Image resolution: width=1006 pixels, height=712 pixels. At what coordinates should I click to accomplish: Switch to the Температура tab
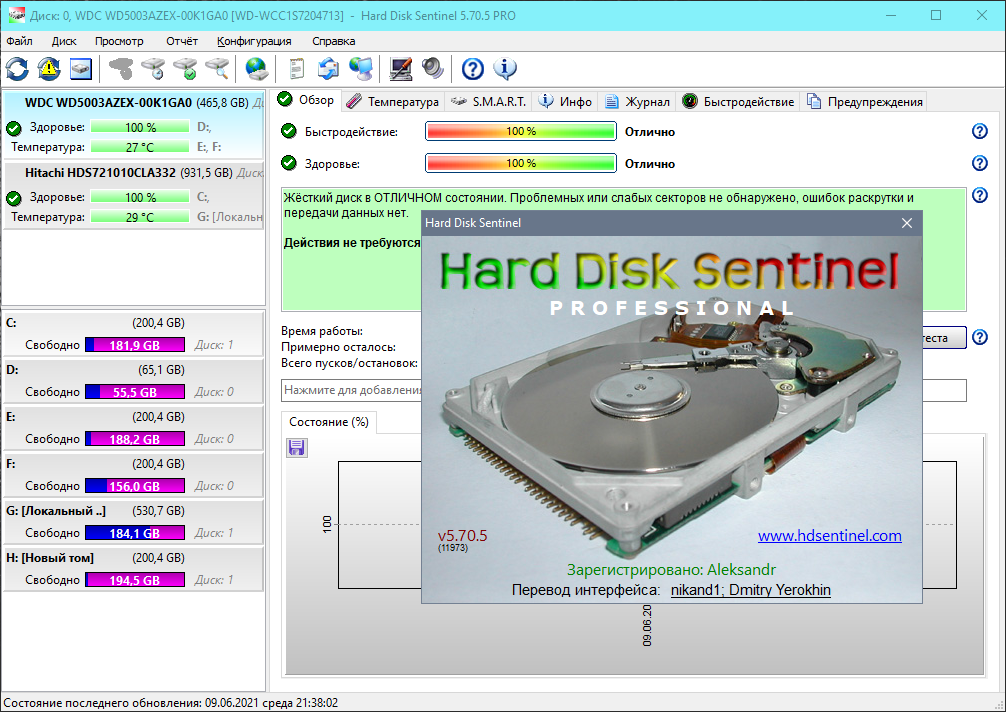coord(393,101)
